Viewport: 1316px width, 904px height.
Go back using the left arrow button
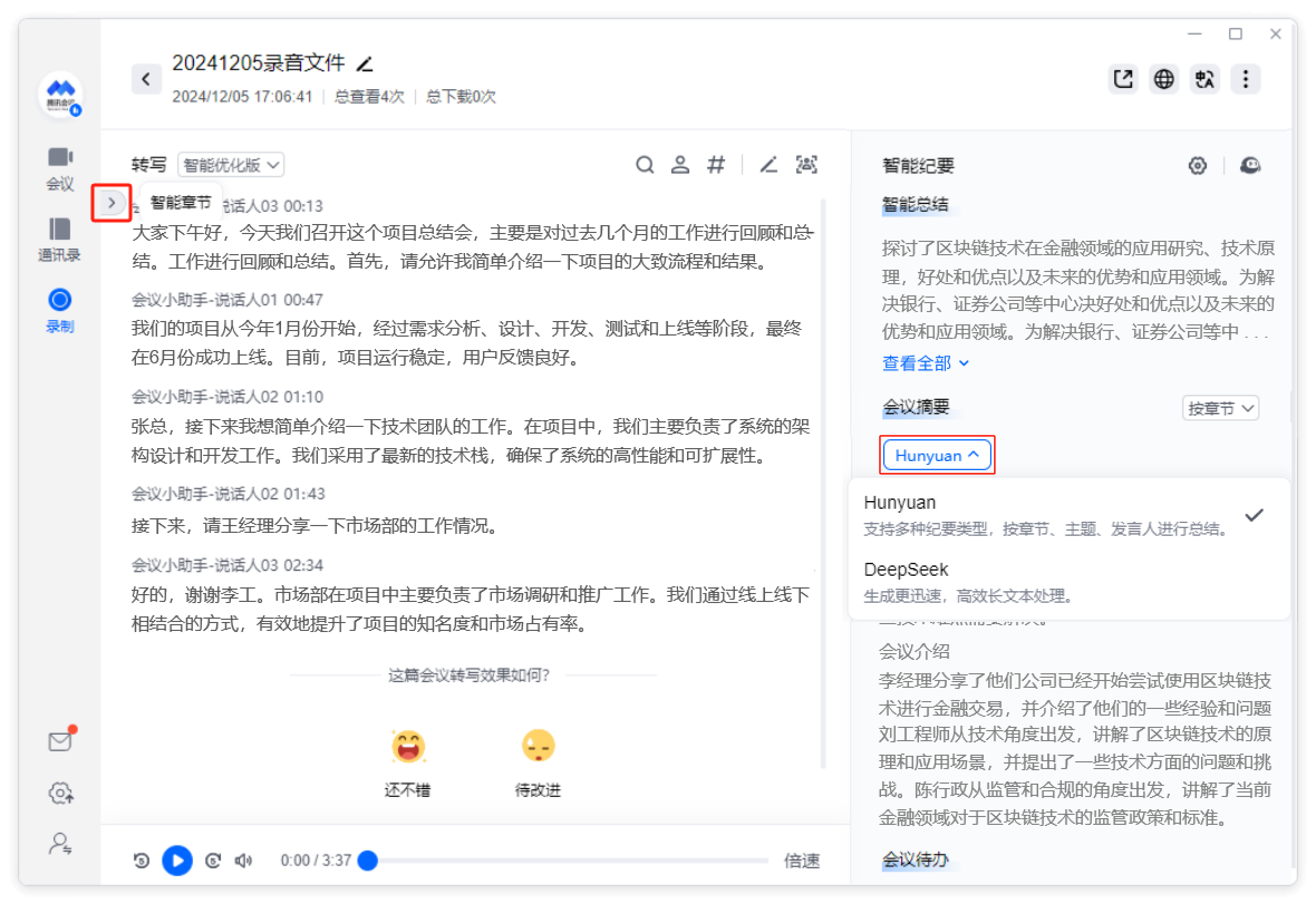pyautogui.click(x=146, y=79)
